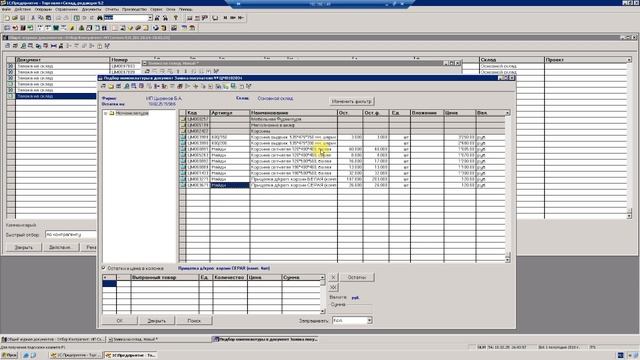Open the Действия menu
The image size is (640, 360).
point(22,9)
